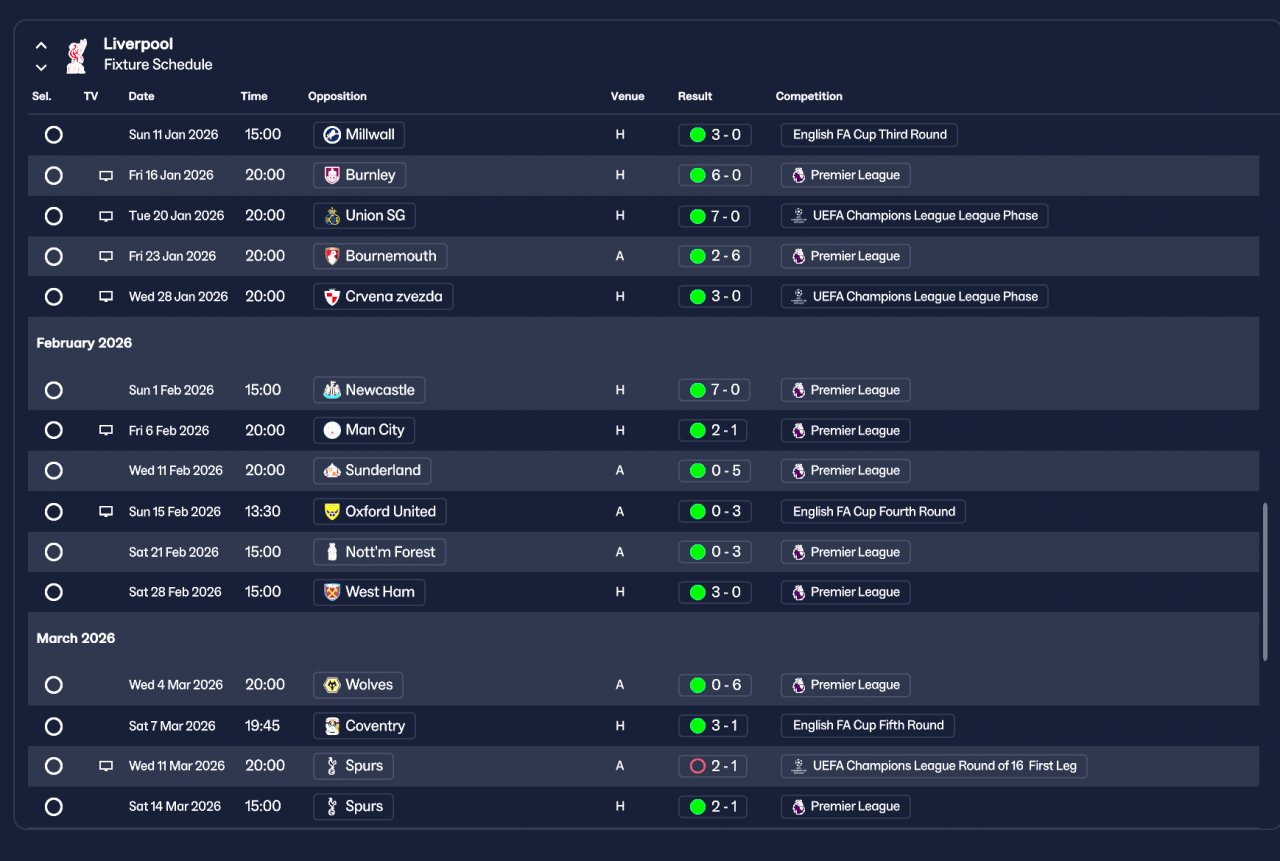Click the Millwall club badge
The width and height of the screenshot is (1280, 861).
pos(332,135)
